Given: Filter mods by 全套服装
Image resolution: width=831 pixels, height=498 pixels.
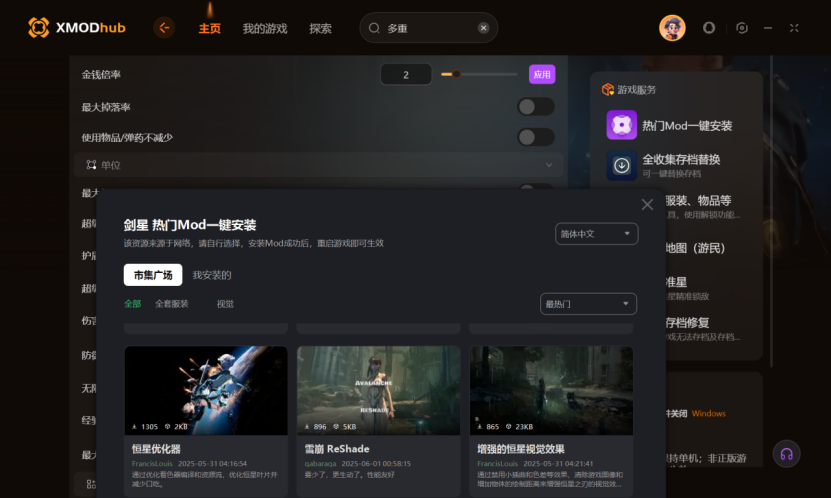Looking at the screenshot, I should (172, 304).
